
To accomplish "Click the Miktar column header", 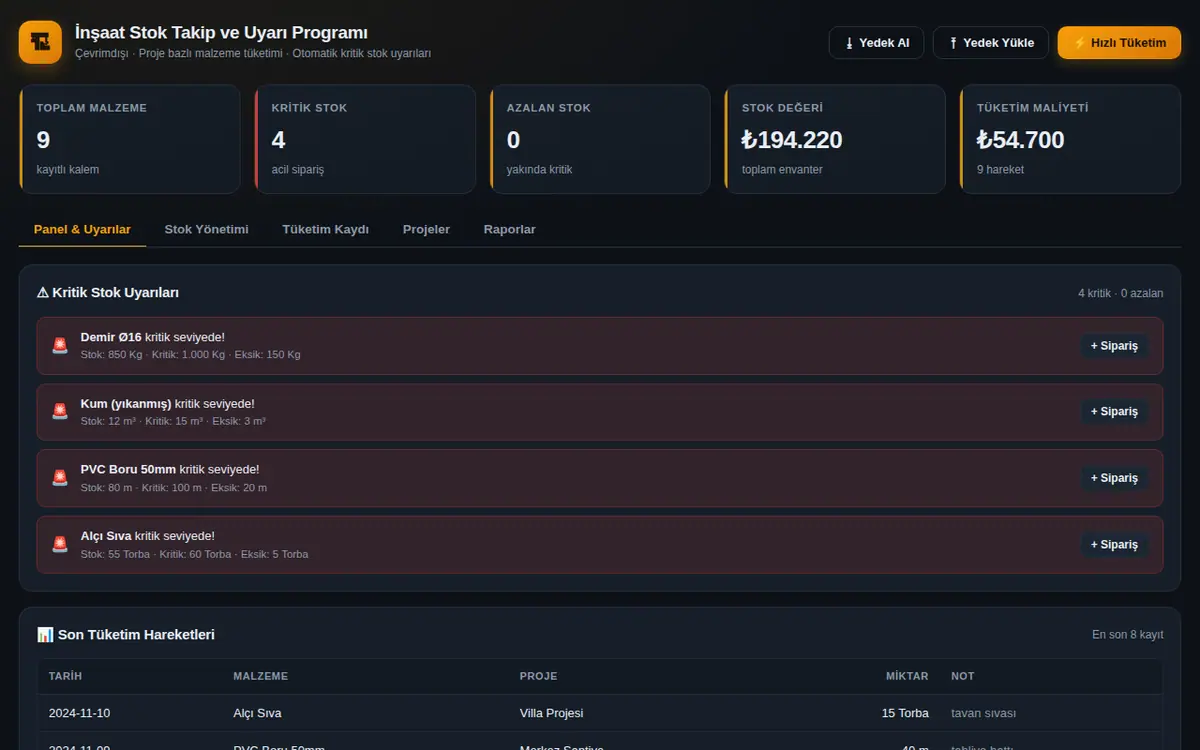I will [907, 677].
